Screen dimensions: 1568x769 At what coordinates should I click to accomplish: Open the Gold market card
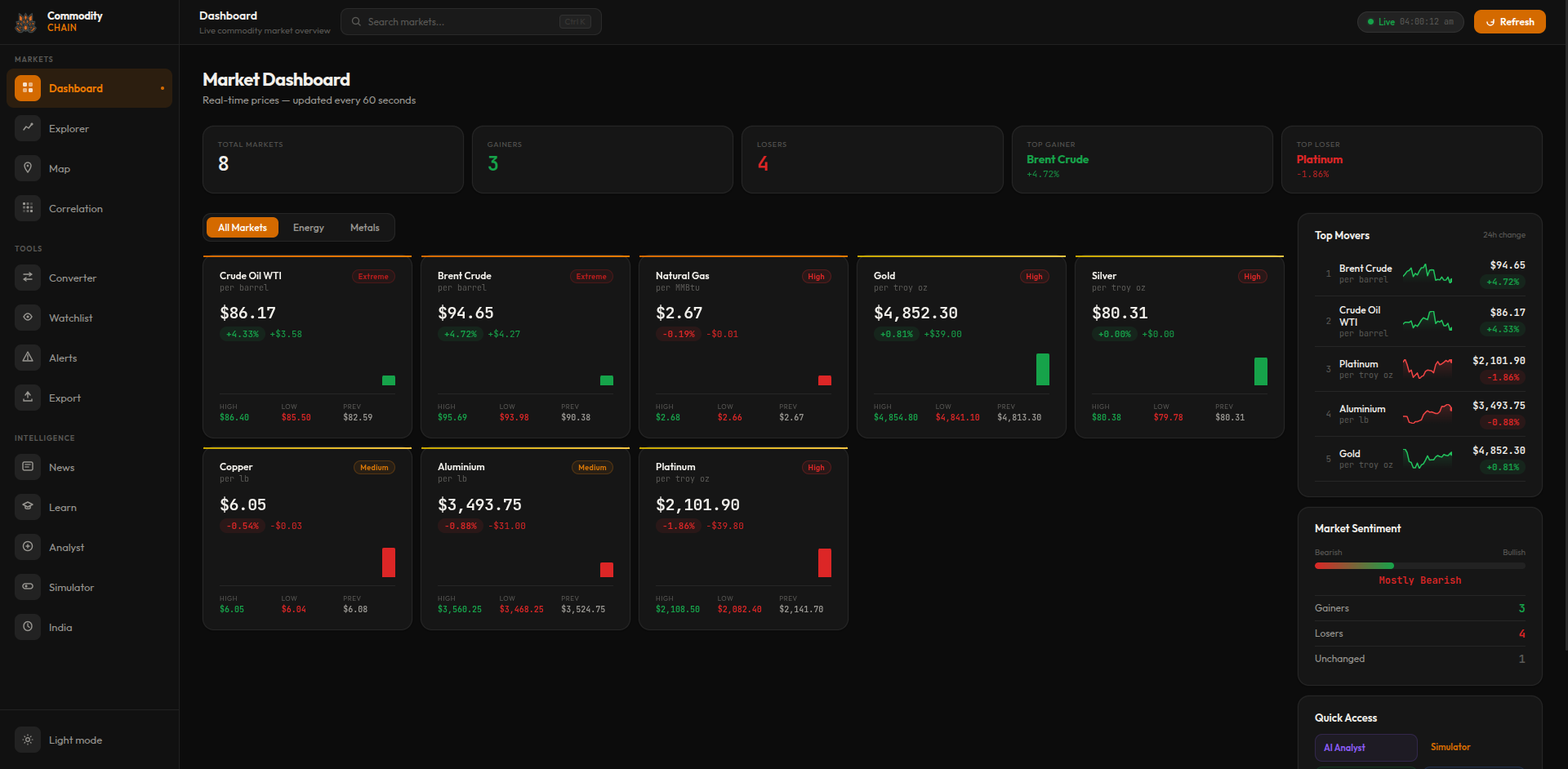(961, 347)
